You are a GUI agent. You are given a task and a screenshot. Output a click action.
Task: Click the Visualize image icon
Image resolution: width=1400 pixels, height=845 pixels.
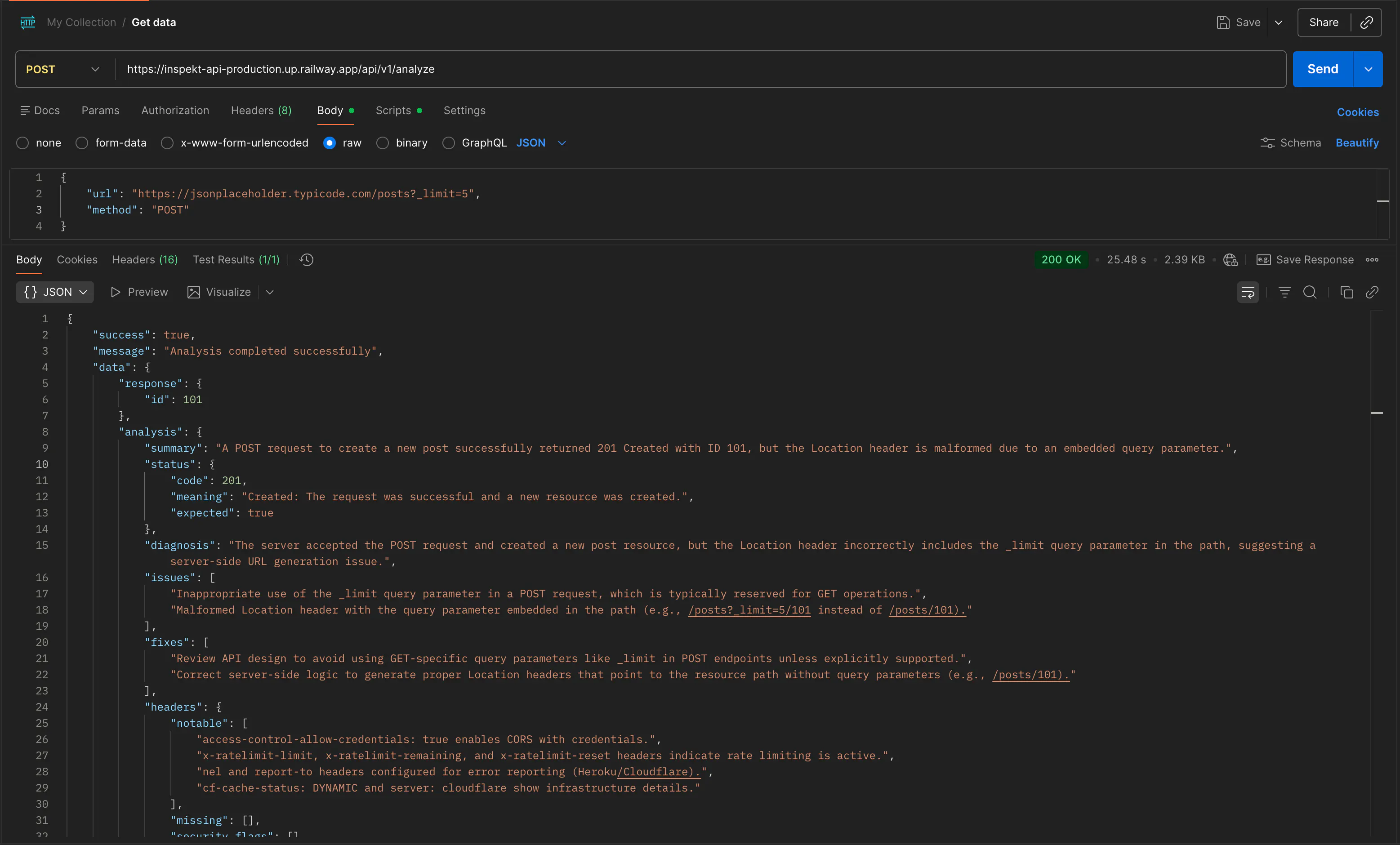(194, 292)
